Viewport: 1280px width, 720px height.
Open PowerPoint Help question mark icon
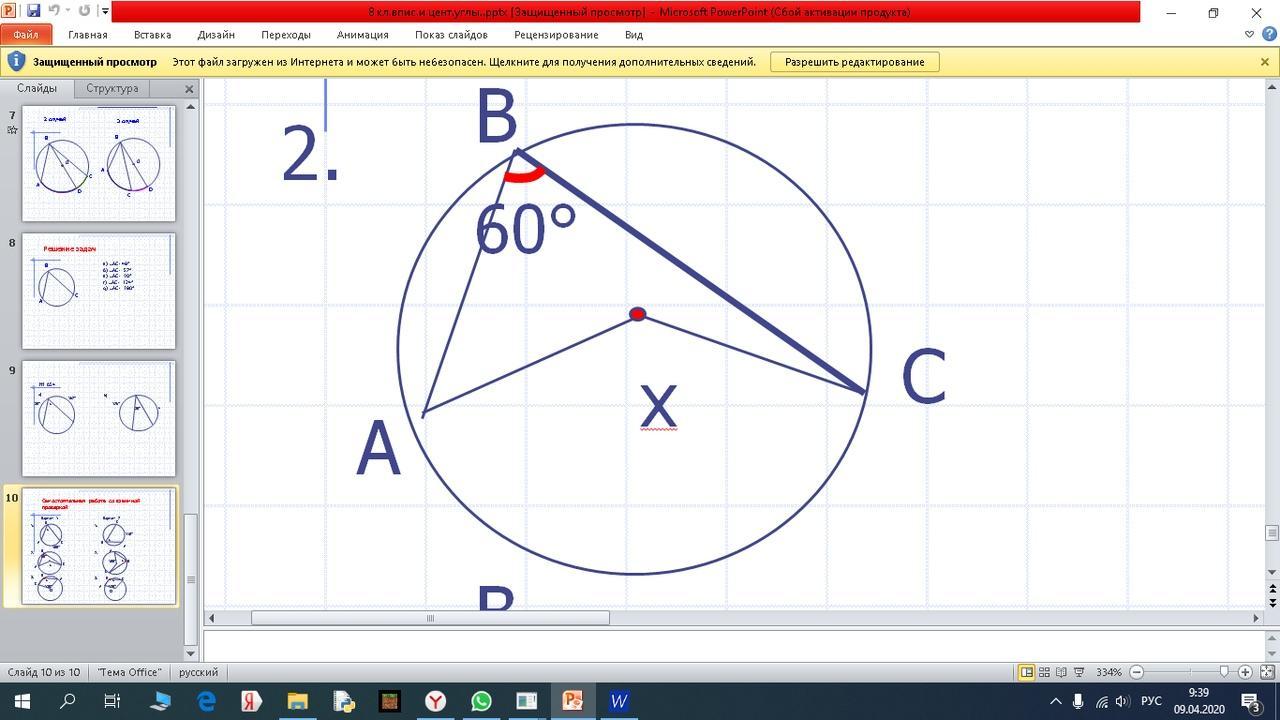pos(1267,35)
